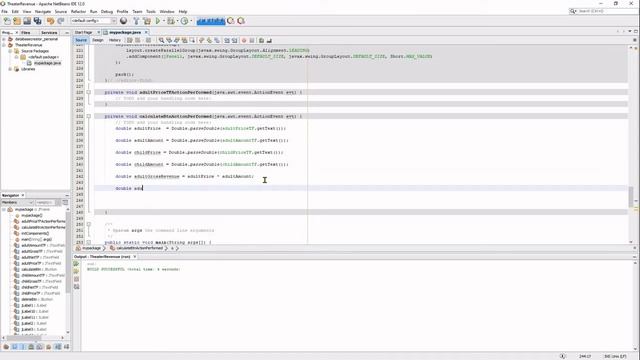640x360 pixels.
Task: Click the memory usage bar in toolbar
Action: pos(211,21)
